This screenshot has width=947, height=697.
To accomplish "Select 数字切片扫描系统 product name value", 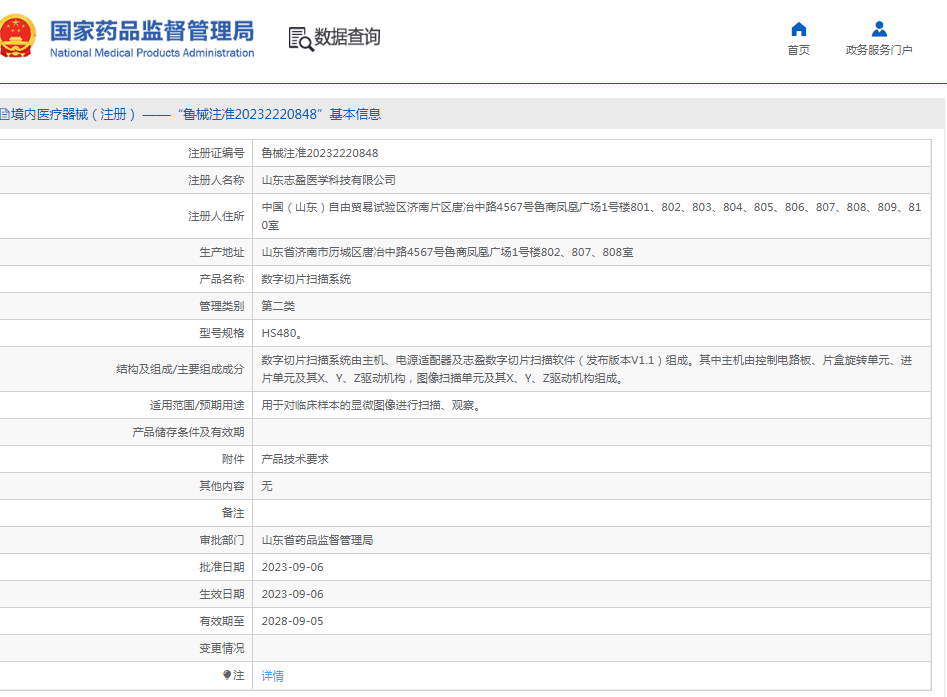I will (x=306, y=279).
